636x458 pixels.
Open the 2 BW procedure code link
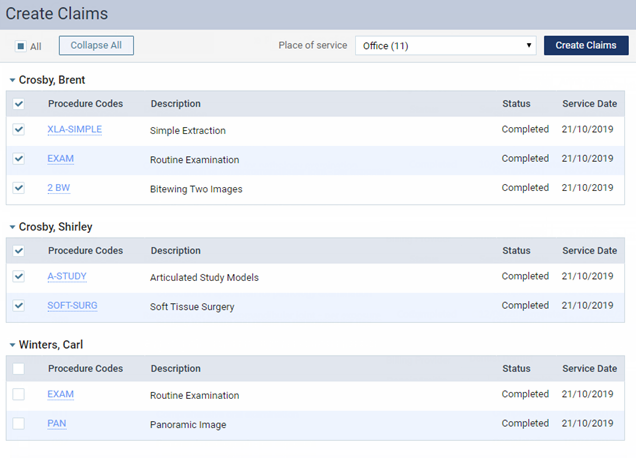click(60, 188)
